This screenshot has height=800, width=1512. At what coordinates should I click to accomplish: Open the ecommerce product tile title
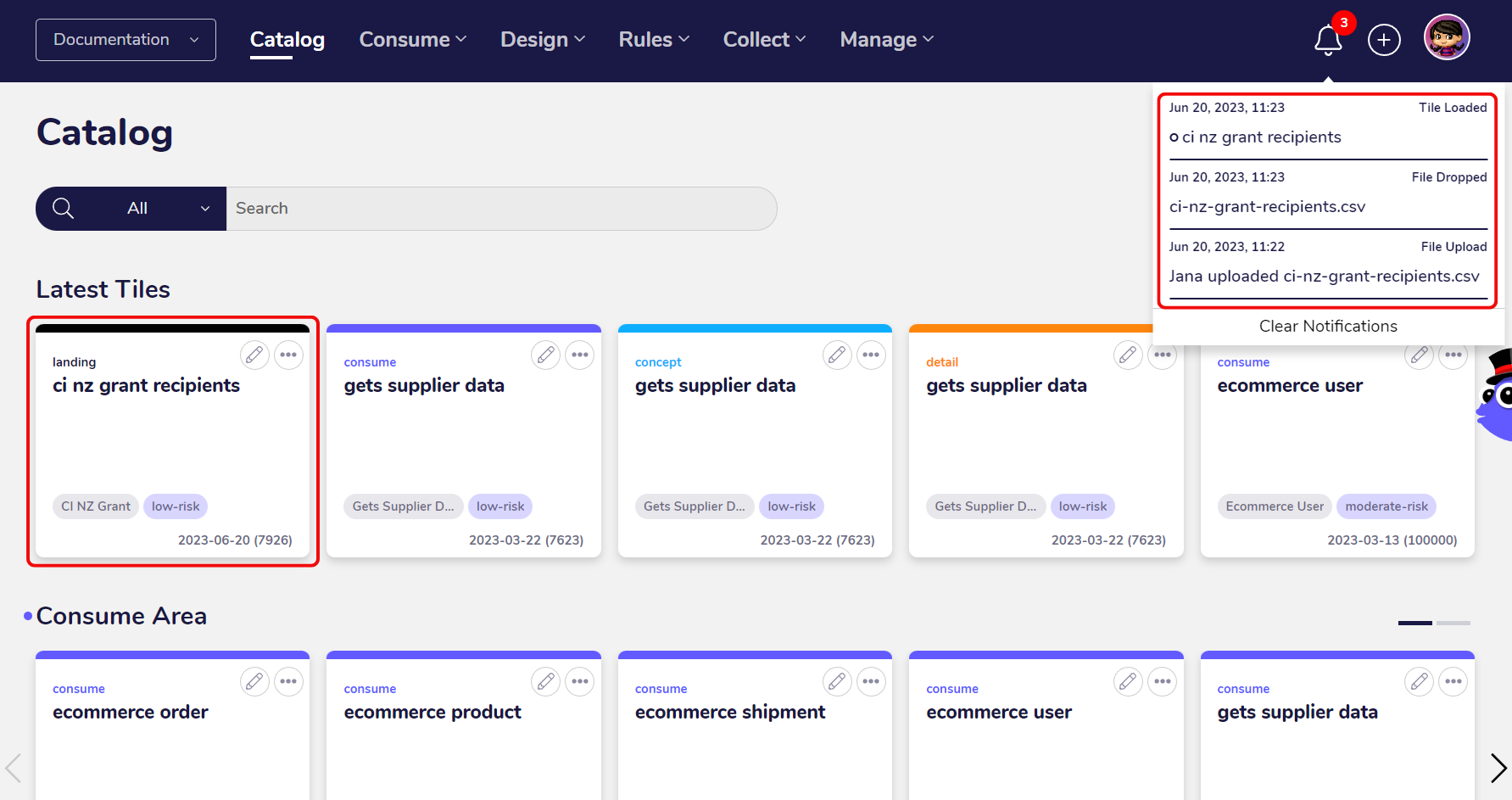pos(432,712)
